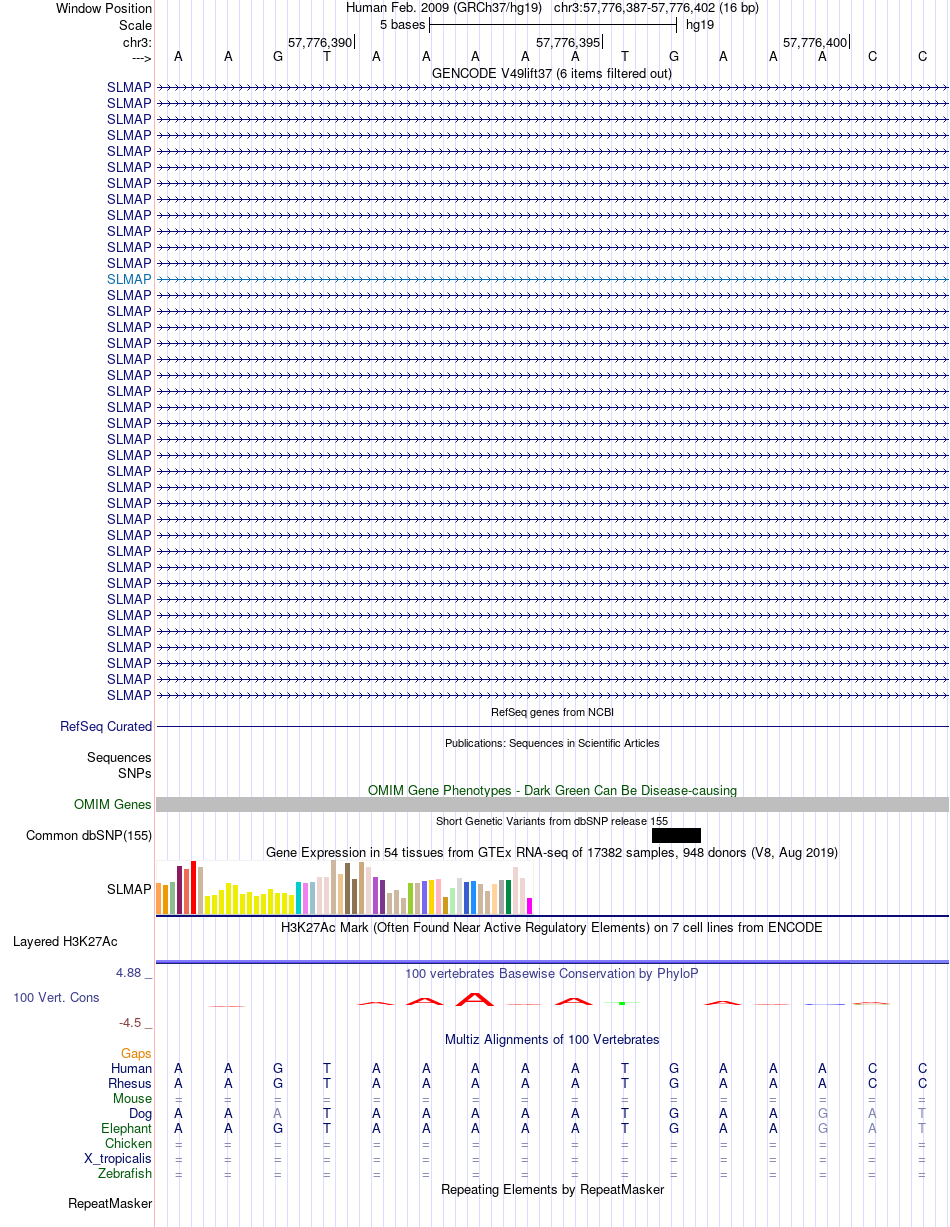Click the tallest red bar in the GTEx chart

tap(194, 887)
